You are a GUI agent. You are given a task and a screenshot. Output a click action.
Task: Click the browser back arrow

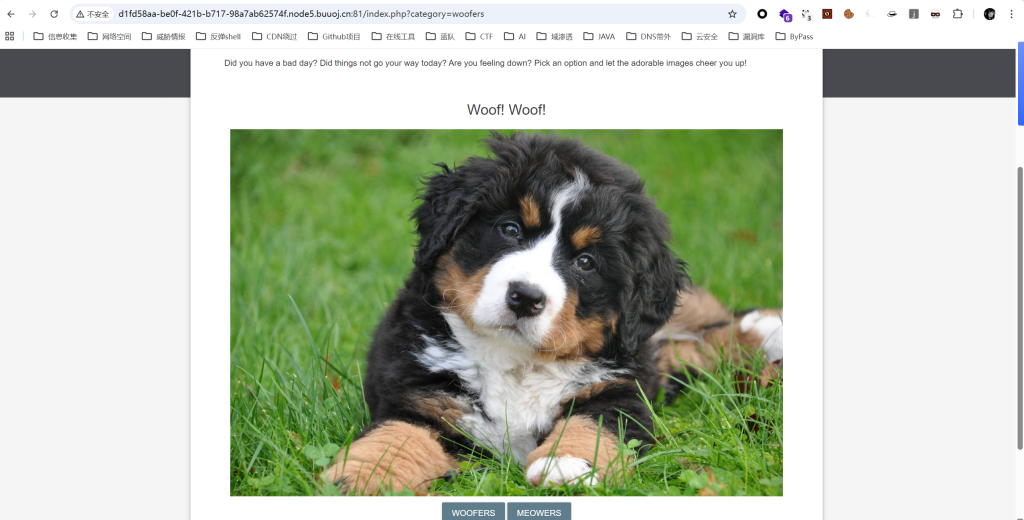pos(11,14)
